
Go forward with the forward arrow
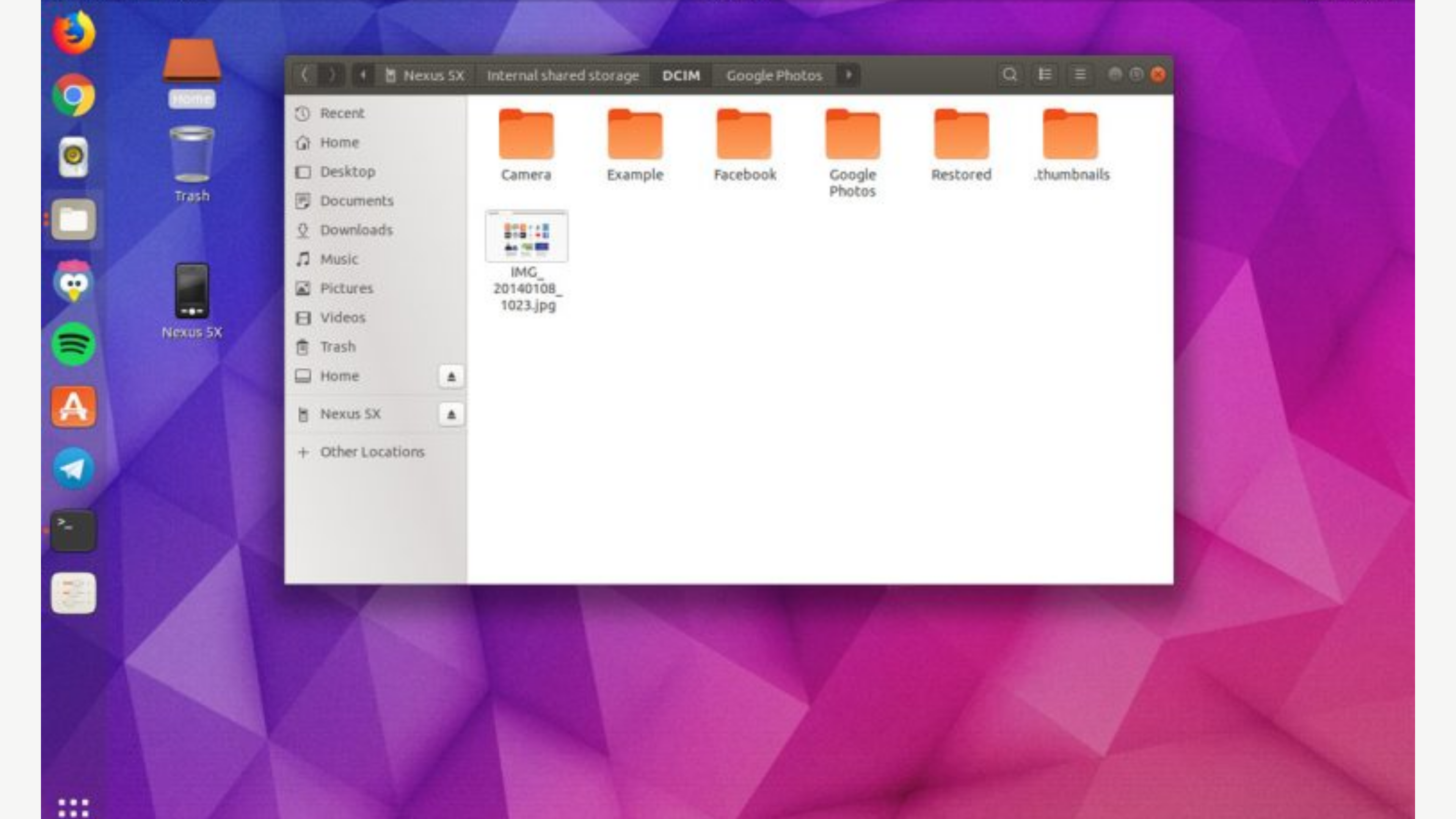[x=332, y=75]
